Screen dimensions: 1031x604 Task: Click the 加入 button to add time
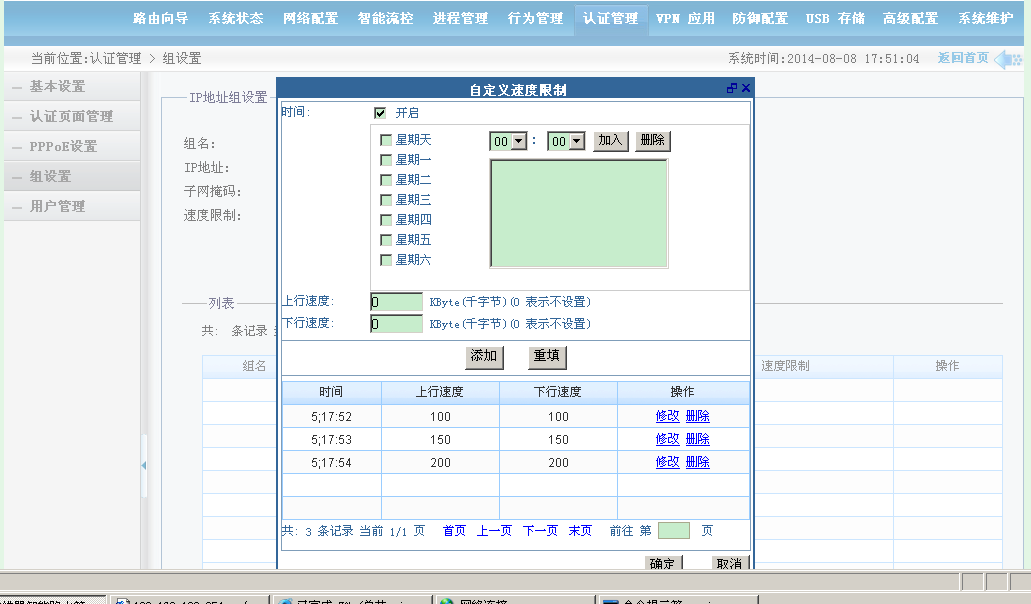coord(611,141)
